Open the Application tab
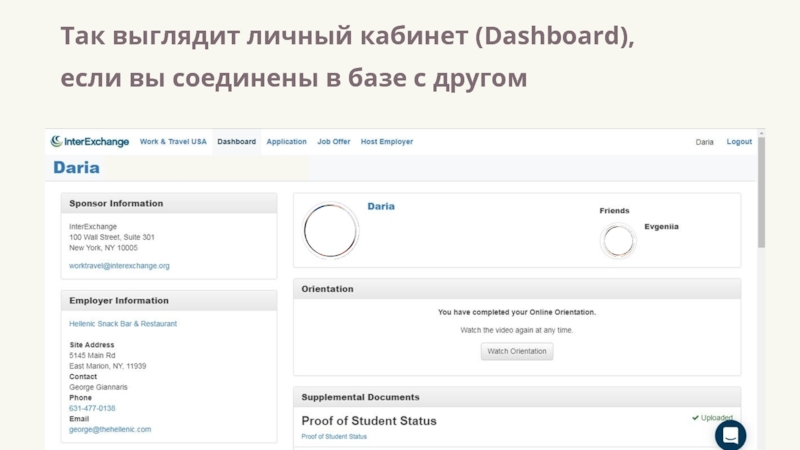Image resolution: width=800 pixels, height=450 pixels. tap(286, 142)
